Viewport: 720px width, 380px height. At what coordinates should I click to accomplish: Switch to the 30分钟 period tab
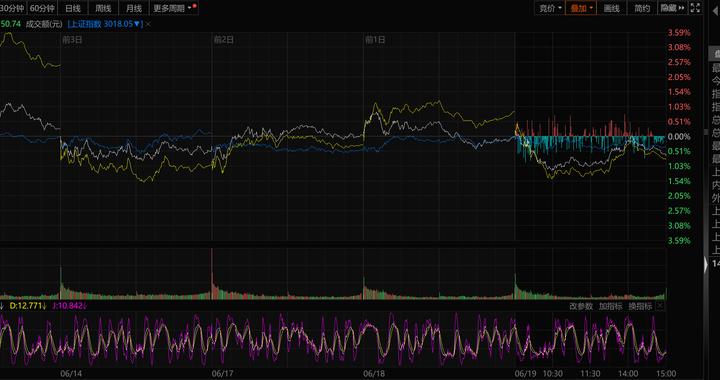[13, 8]
